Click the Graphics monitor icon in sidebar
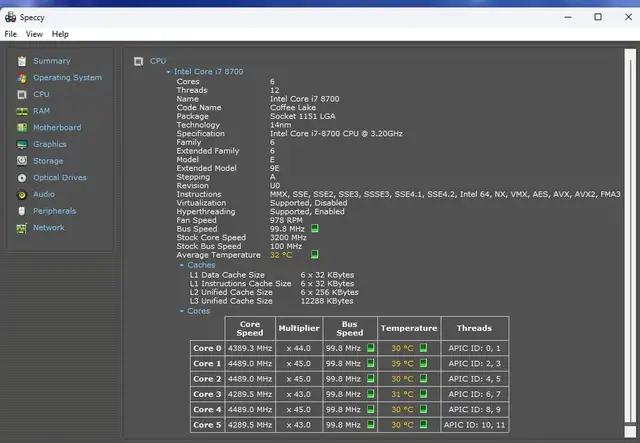The height and width of the screenshot is (443, 640). point(22,145)
